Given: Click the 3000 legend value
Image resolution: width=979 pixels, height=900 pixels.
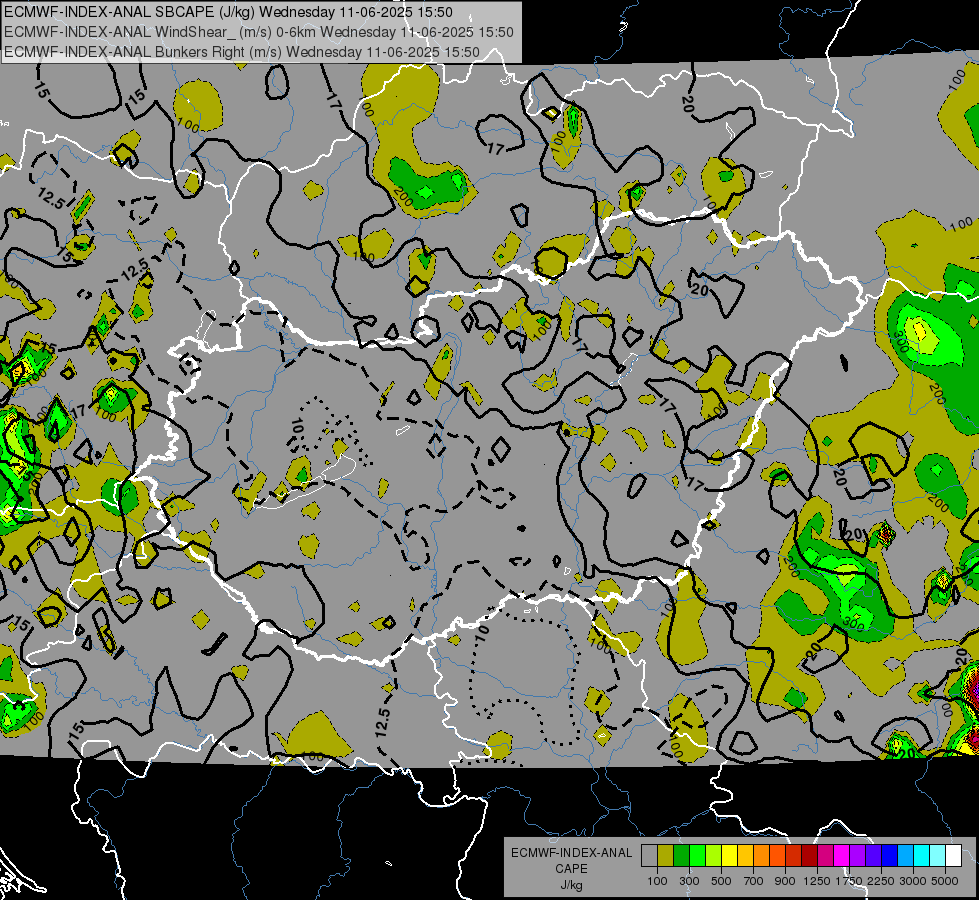Looking at the screenshot, I should tap(913, 881).
